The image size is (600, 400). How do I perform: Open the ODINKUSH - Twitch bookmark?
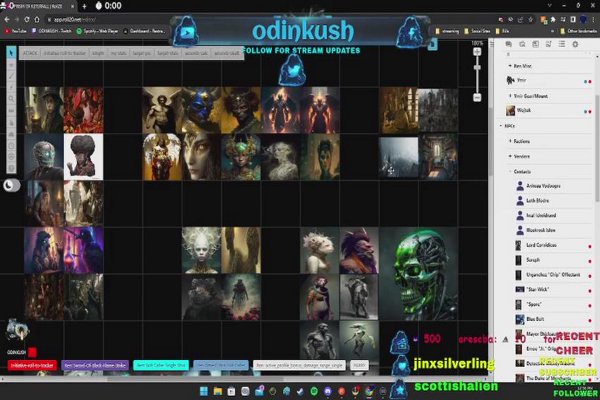pyautogui.click(x=52, y=31)
